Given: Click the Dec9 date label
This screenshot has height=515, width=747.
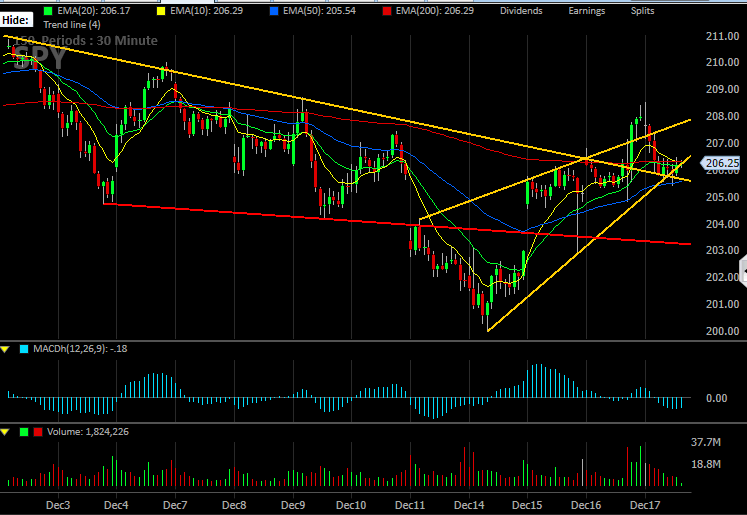Looking at the screenshot, I should (293, 505).
